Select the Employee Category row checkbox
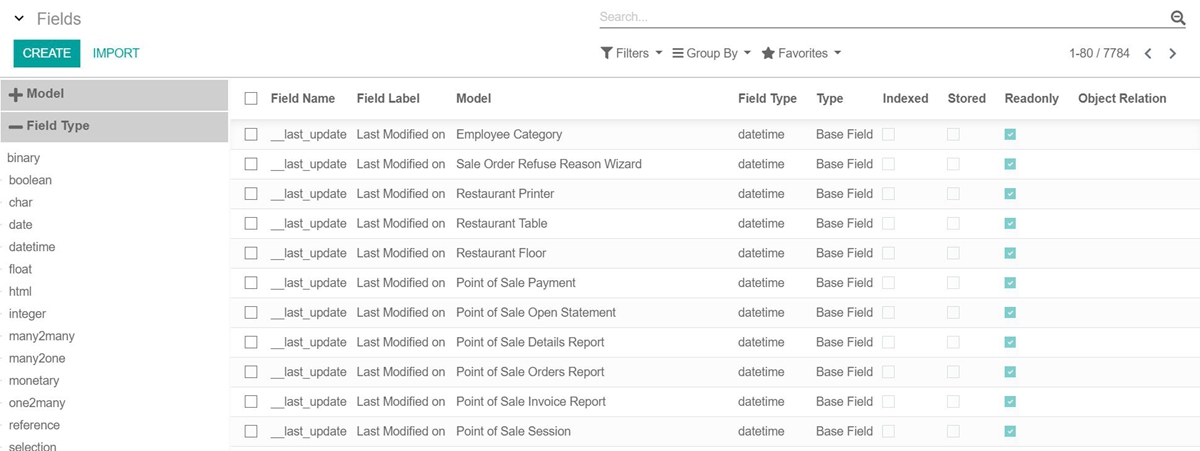Image resolution: width=1200 pixels, height=451 pixels. coord(251,134)
